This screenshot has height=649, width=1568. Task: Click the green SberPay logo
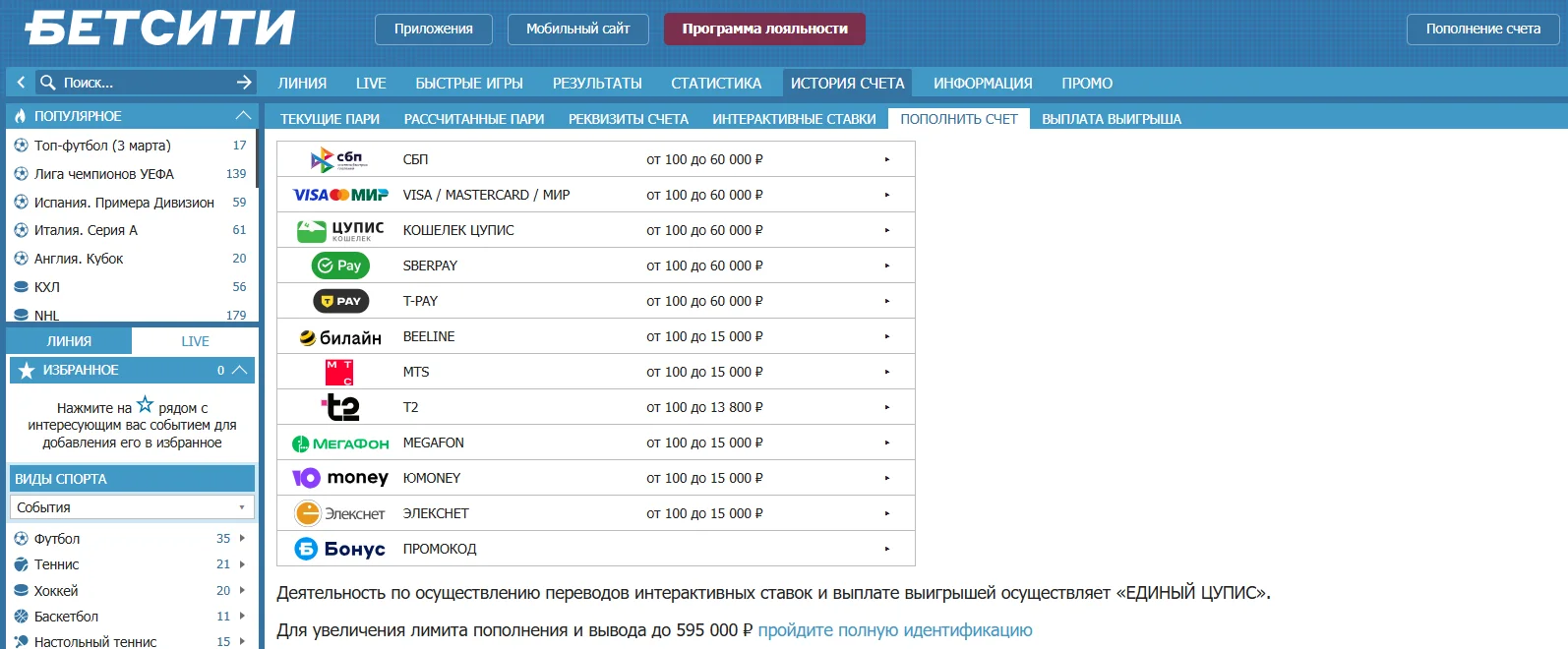[340, 265]
